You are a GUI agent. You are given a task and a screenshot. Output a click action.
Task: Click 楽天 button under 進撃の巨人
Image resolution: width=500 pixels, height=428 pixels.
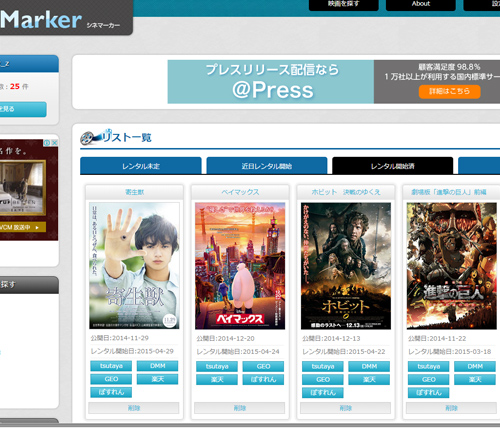click(475, 379)
